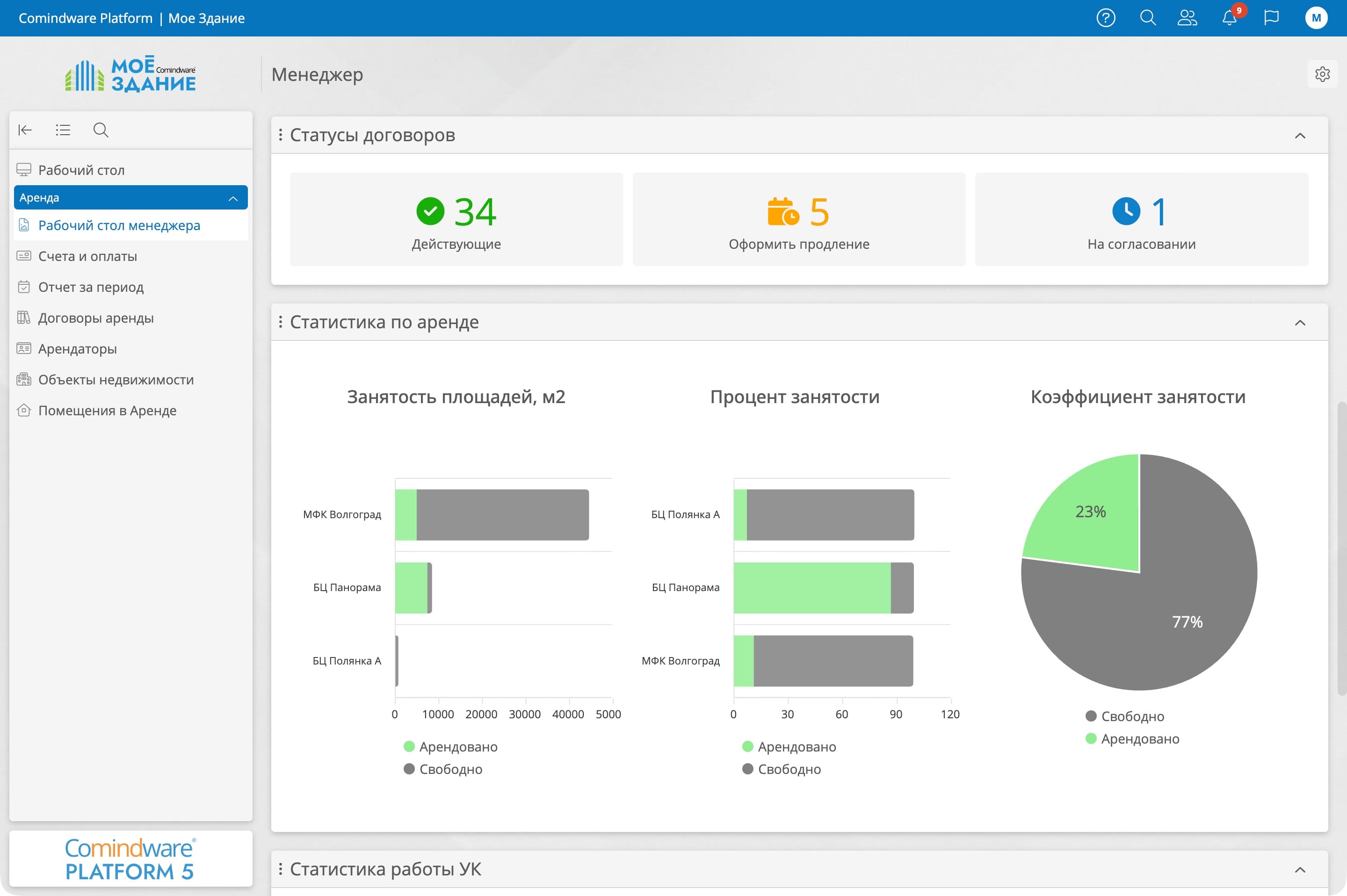Click the navigation list view icon

63,130
